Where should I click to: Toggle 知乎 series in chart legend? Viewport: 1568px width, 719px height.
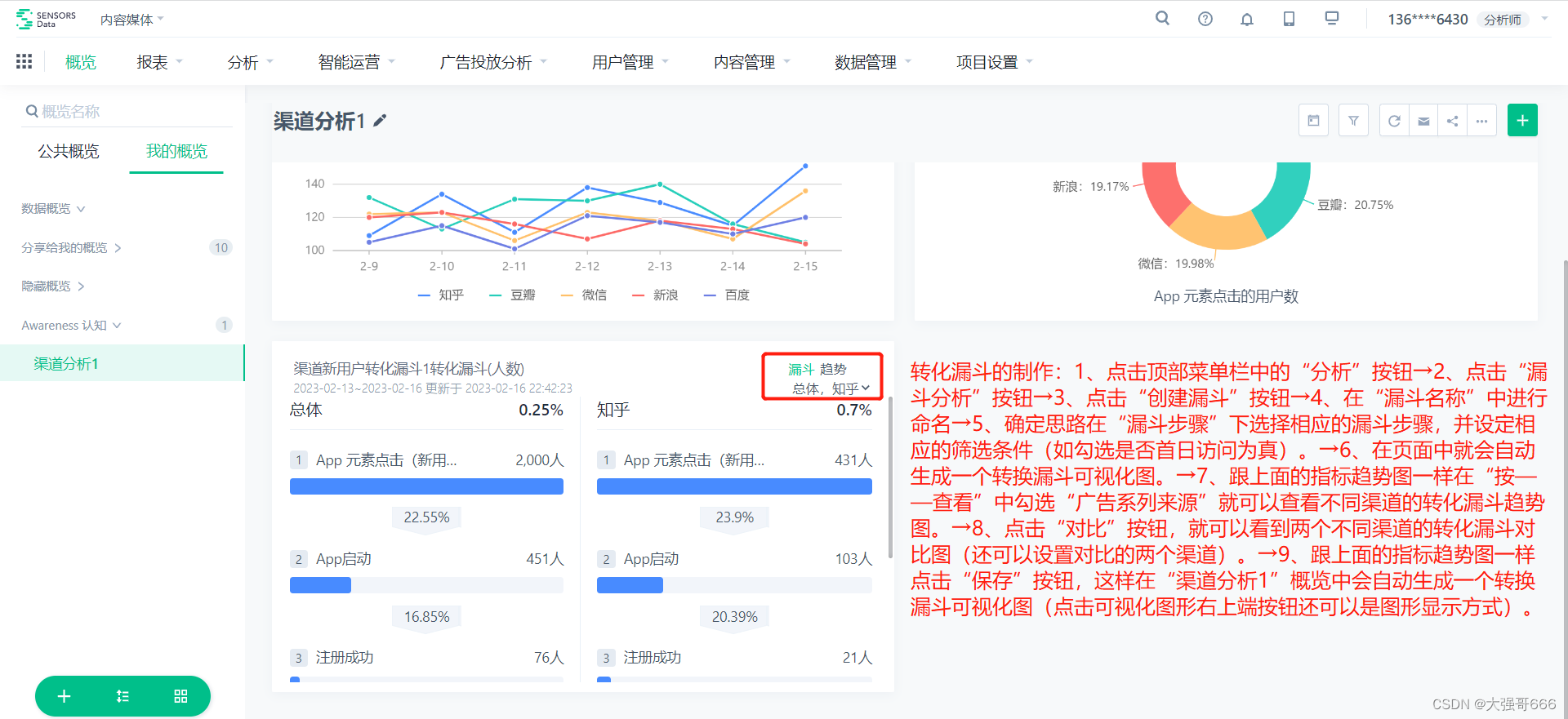click(441, 295)
